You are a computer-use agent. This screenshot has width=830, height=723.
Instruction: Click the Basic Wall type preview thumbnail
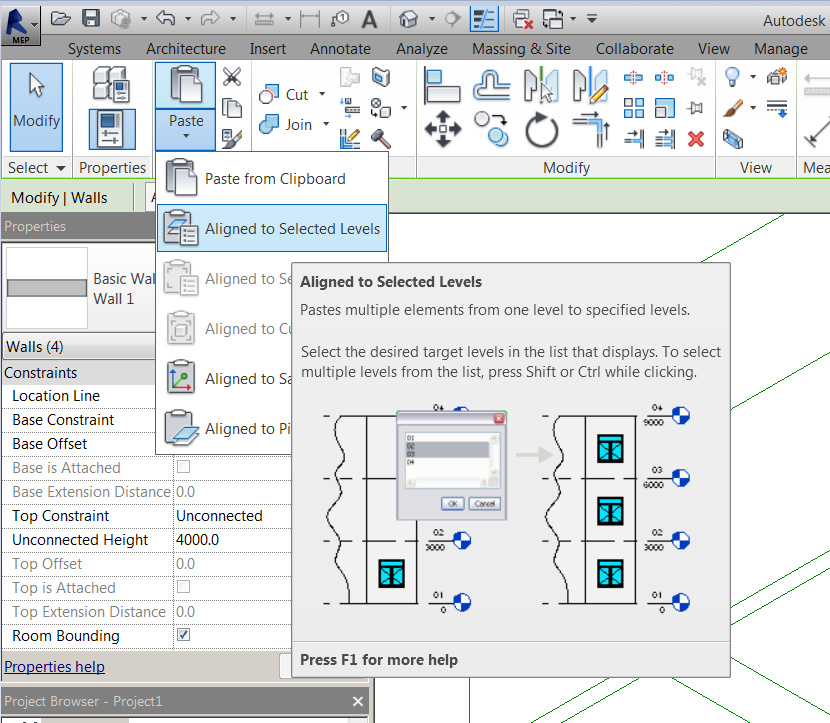[47, 288]
